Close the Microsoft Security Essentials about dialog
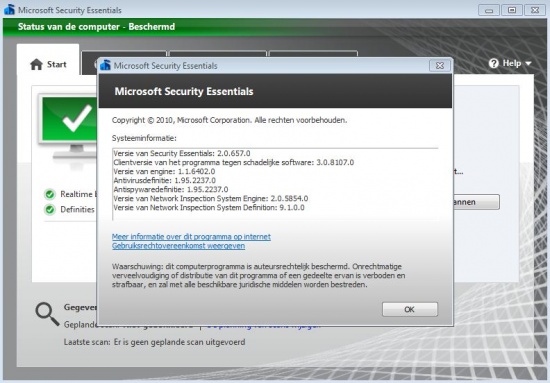This screenshot has width=550, height=383. pos(440,66)
